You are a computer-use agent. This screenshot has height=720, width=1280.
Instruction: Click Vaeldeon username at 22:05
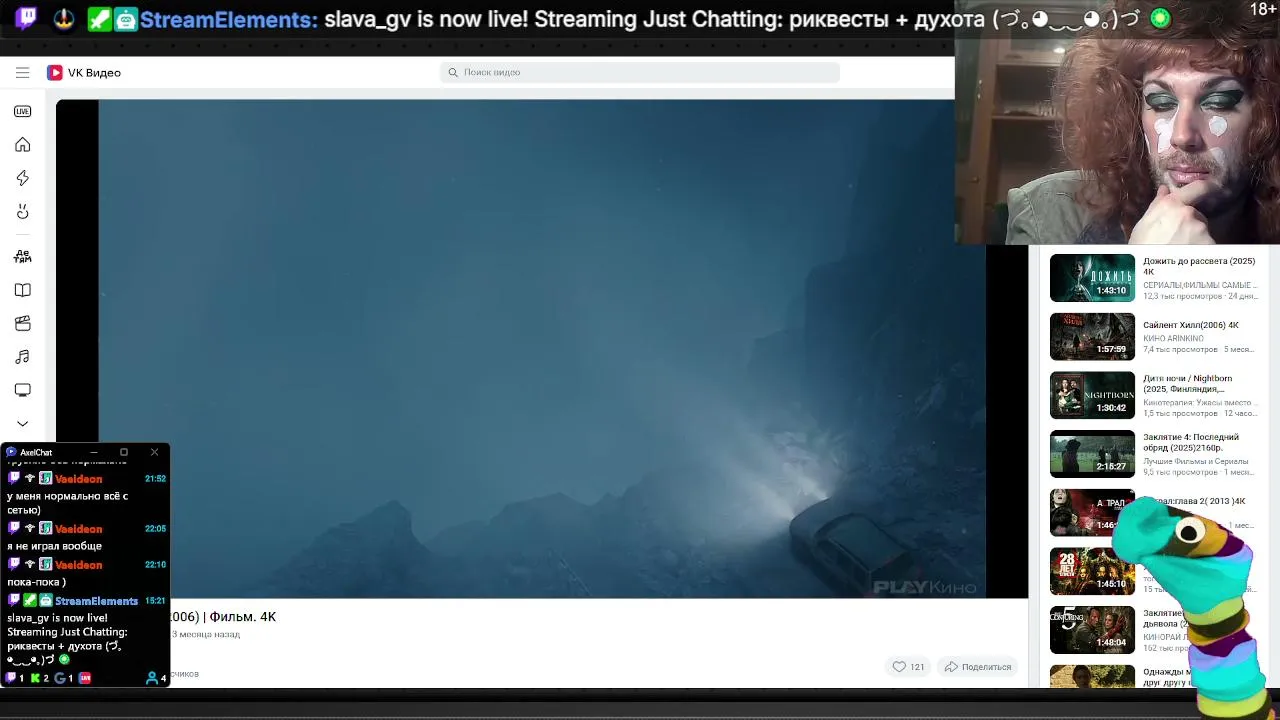(78, 529)
